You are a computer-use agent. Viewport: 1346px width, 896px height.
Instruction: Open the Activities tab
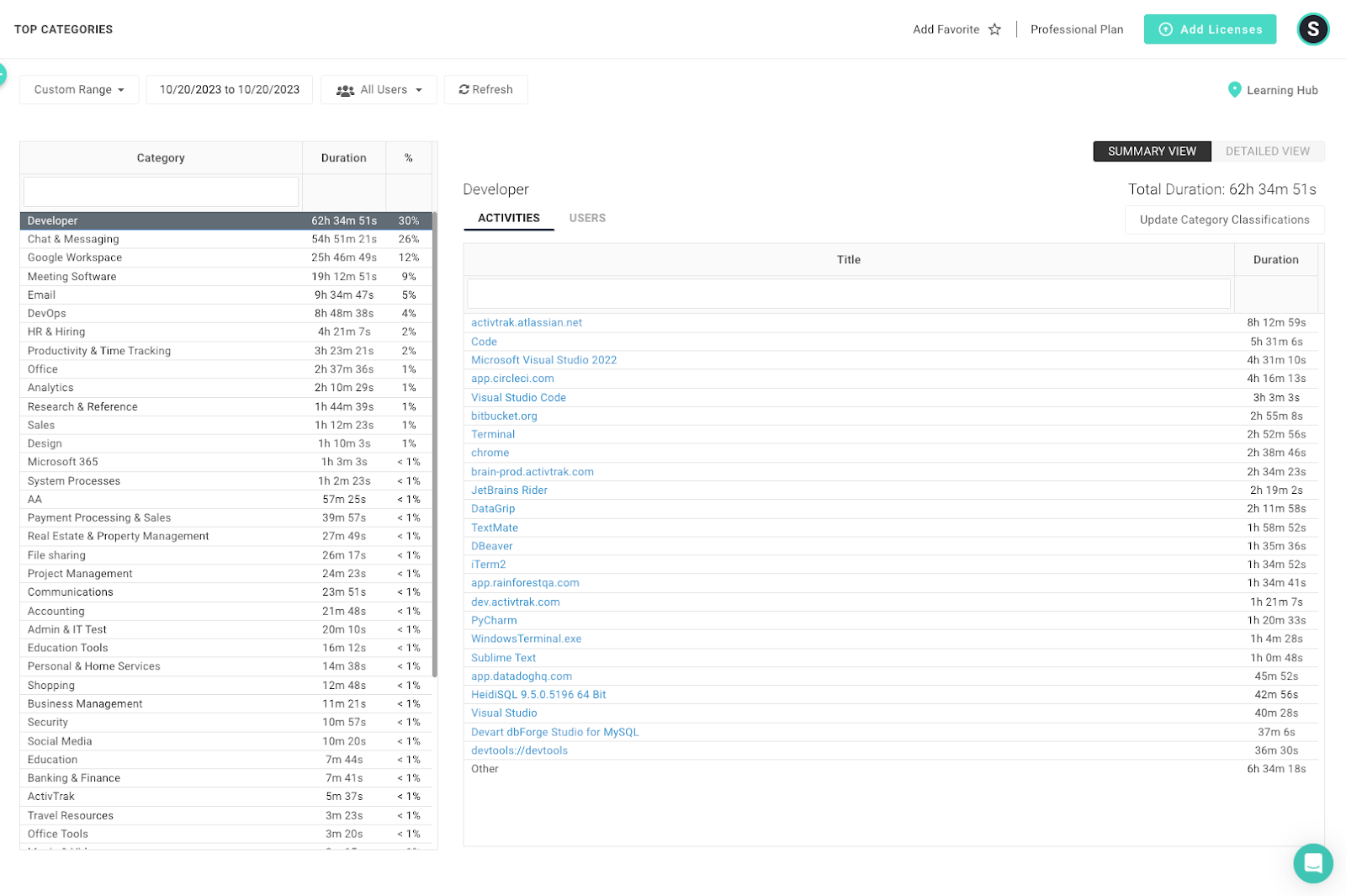509,218
